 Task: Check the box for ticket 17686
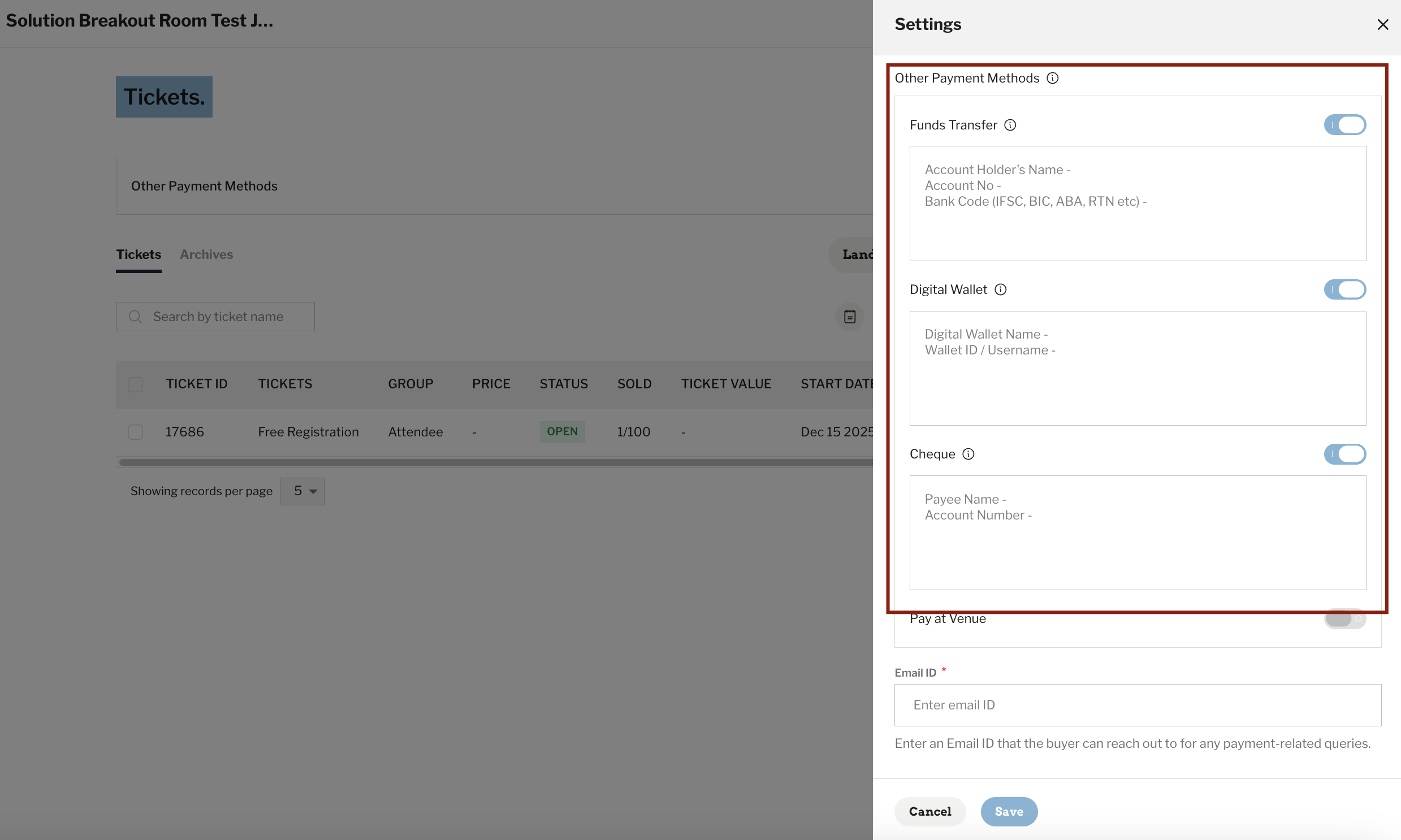135,432
